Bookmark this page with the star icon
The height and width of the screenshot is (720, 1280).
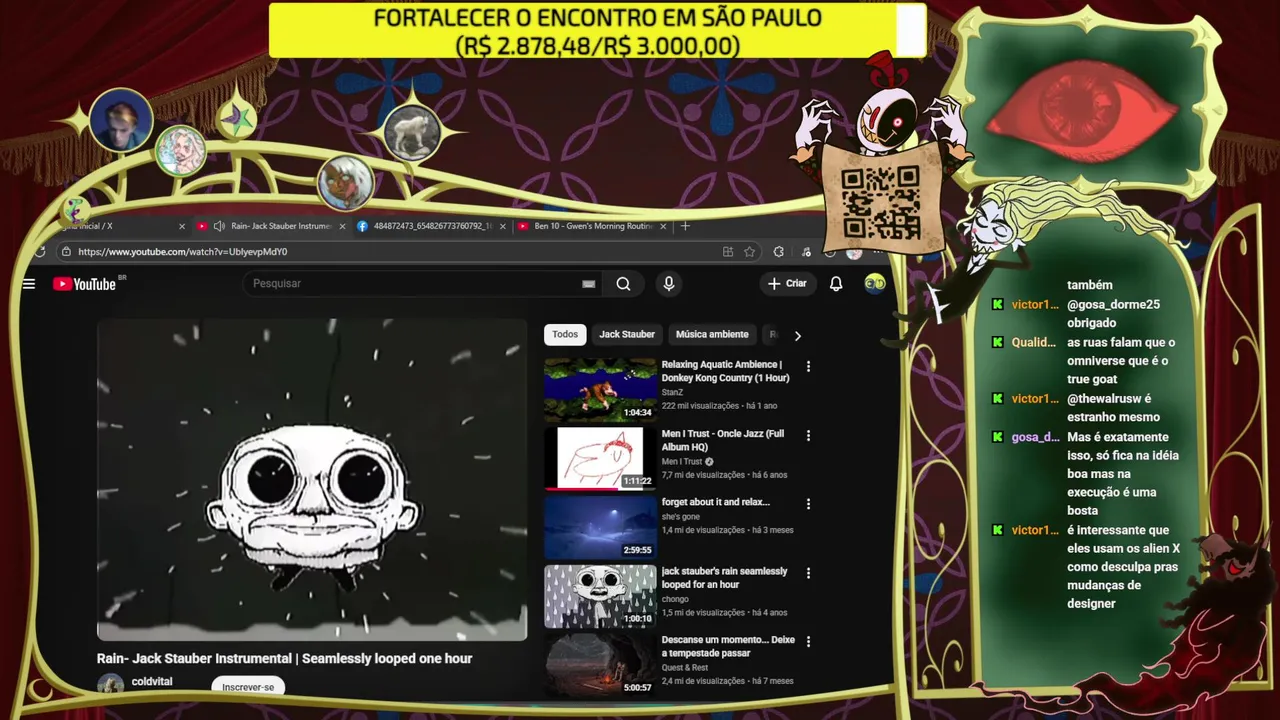(749, 252)
